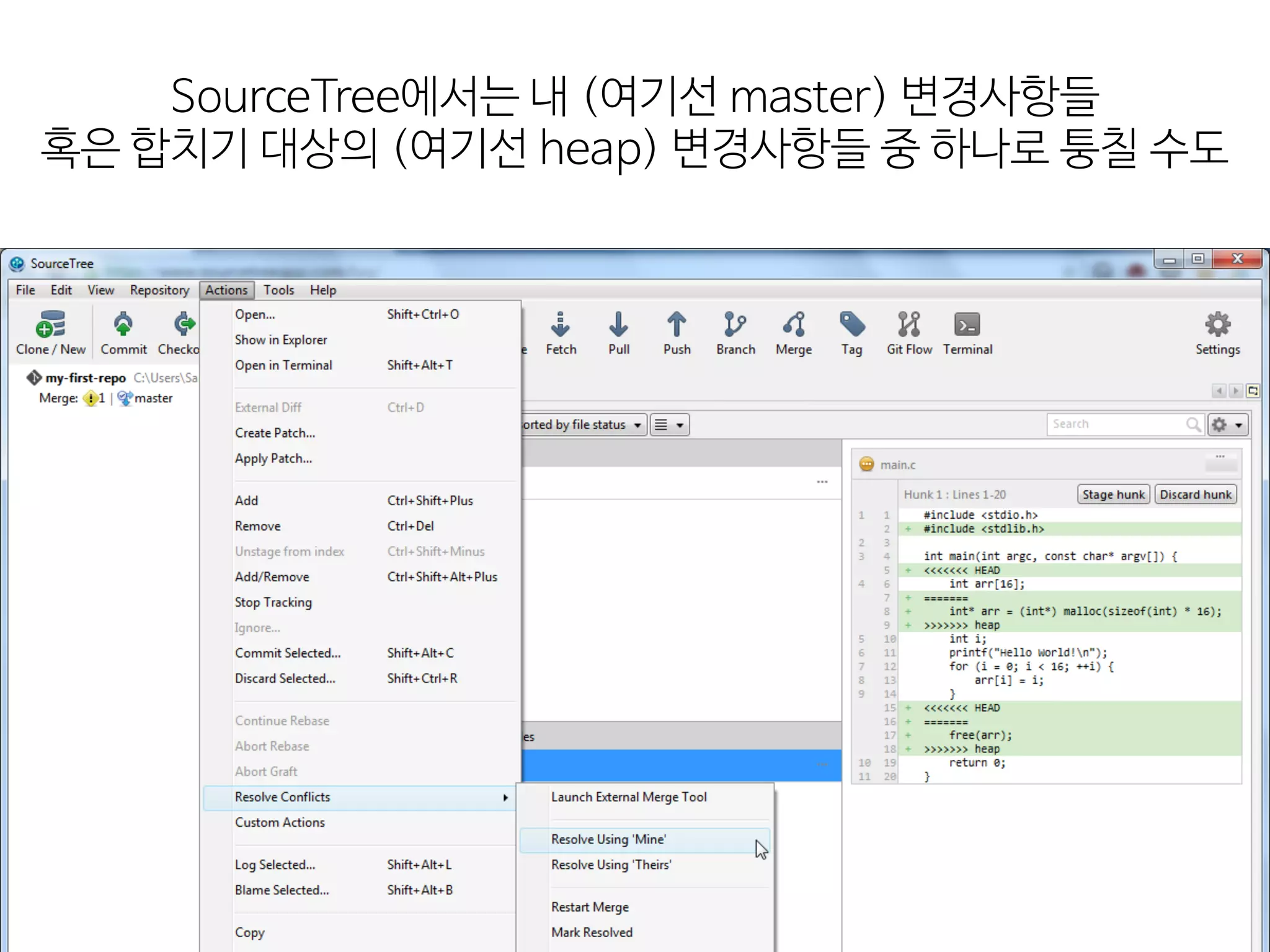The image size is (1270, 952).
Task: Select Commit Selected... menu item
Action: tap(361, 653)
